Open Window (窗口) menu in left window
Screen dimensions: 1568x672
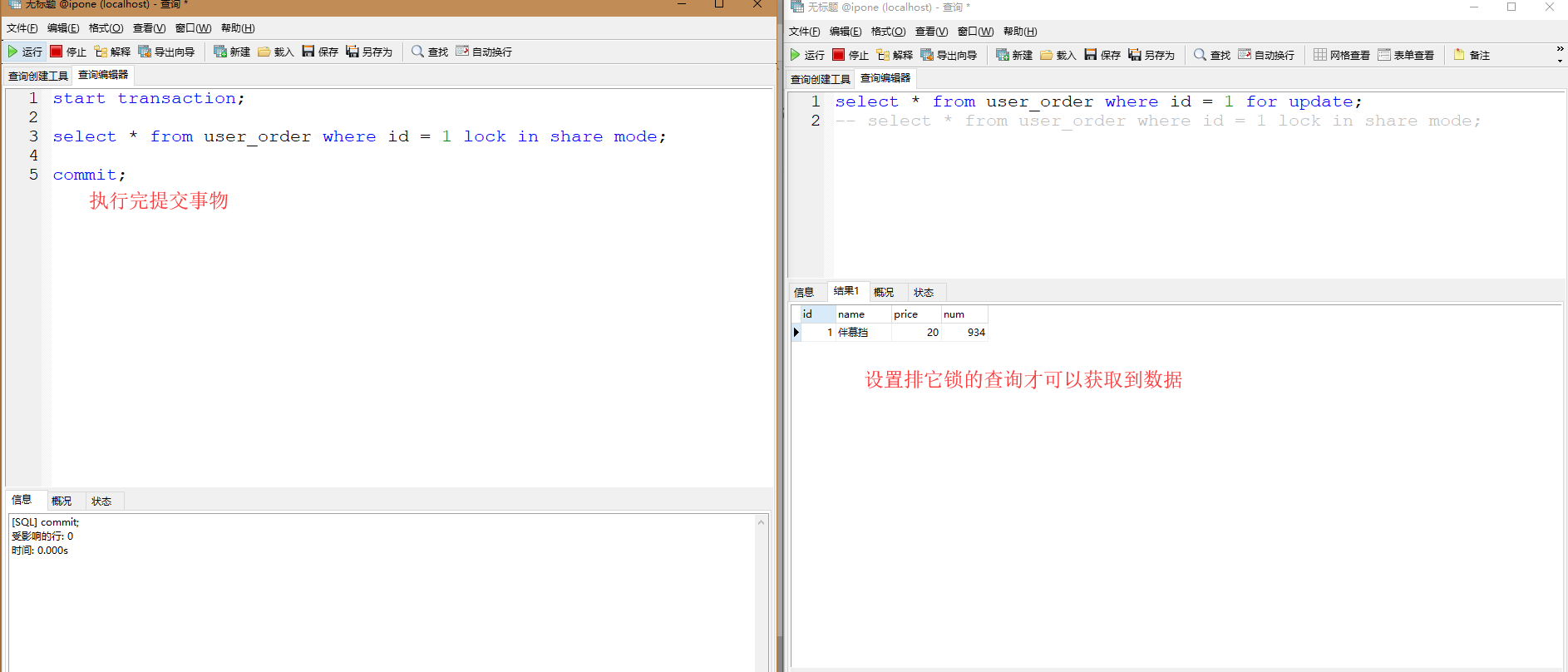pyautogui.click(x=193, y=28)
